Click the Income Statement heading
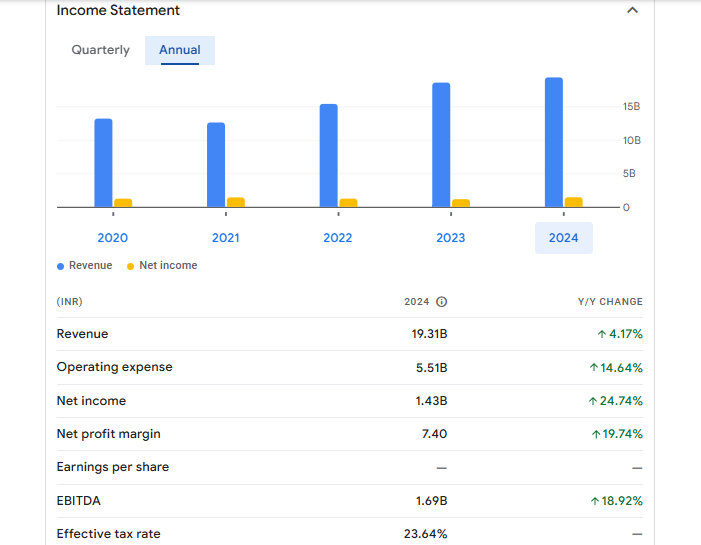Image resolution: width=701 pixels, height=545 pixels. pyautogui.click(x=118, y=10)
